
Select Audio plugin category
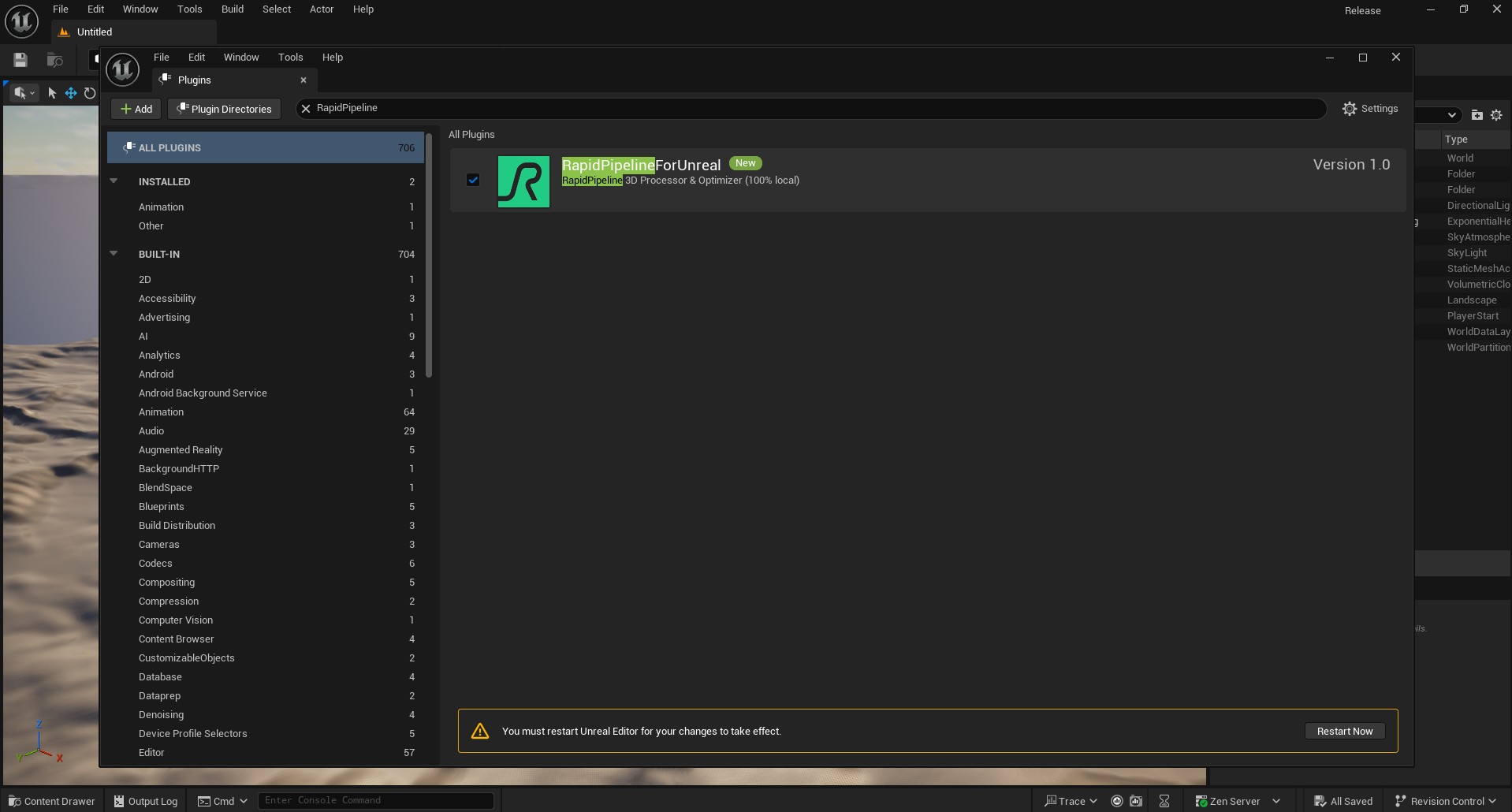coord(266,430)
